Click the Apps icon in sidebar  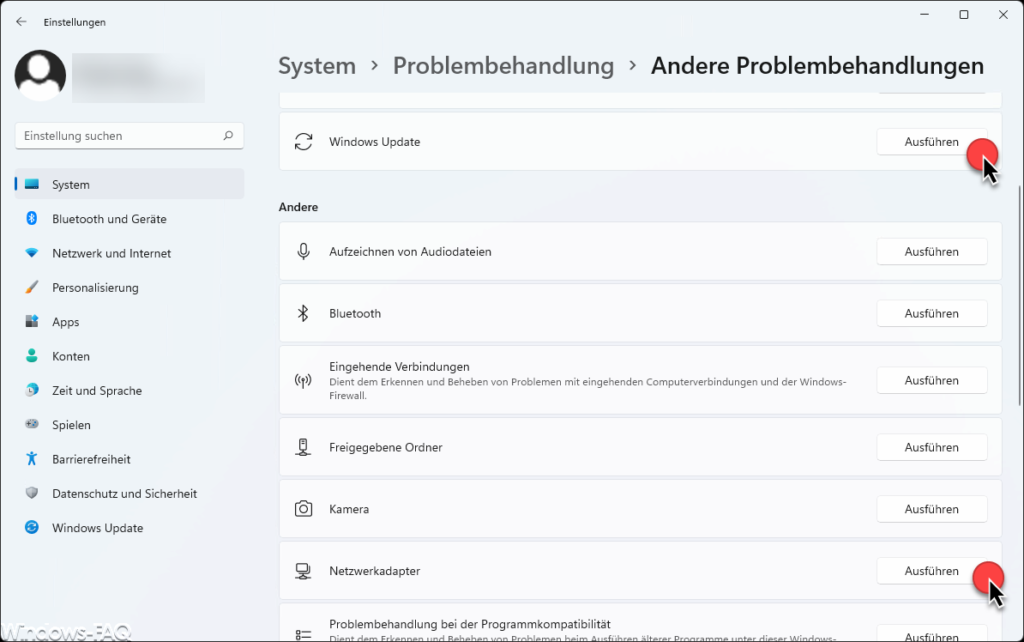[31, 321]
